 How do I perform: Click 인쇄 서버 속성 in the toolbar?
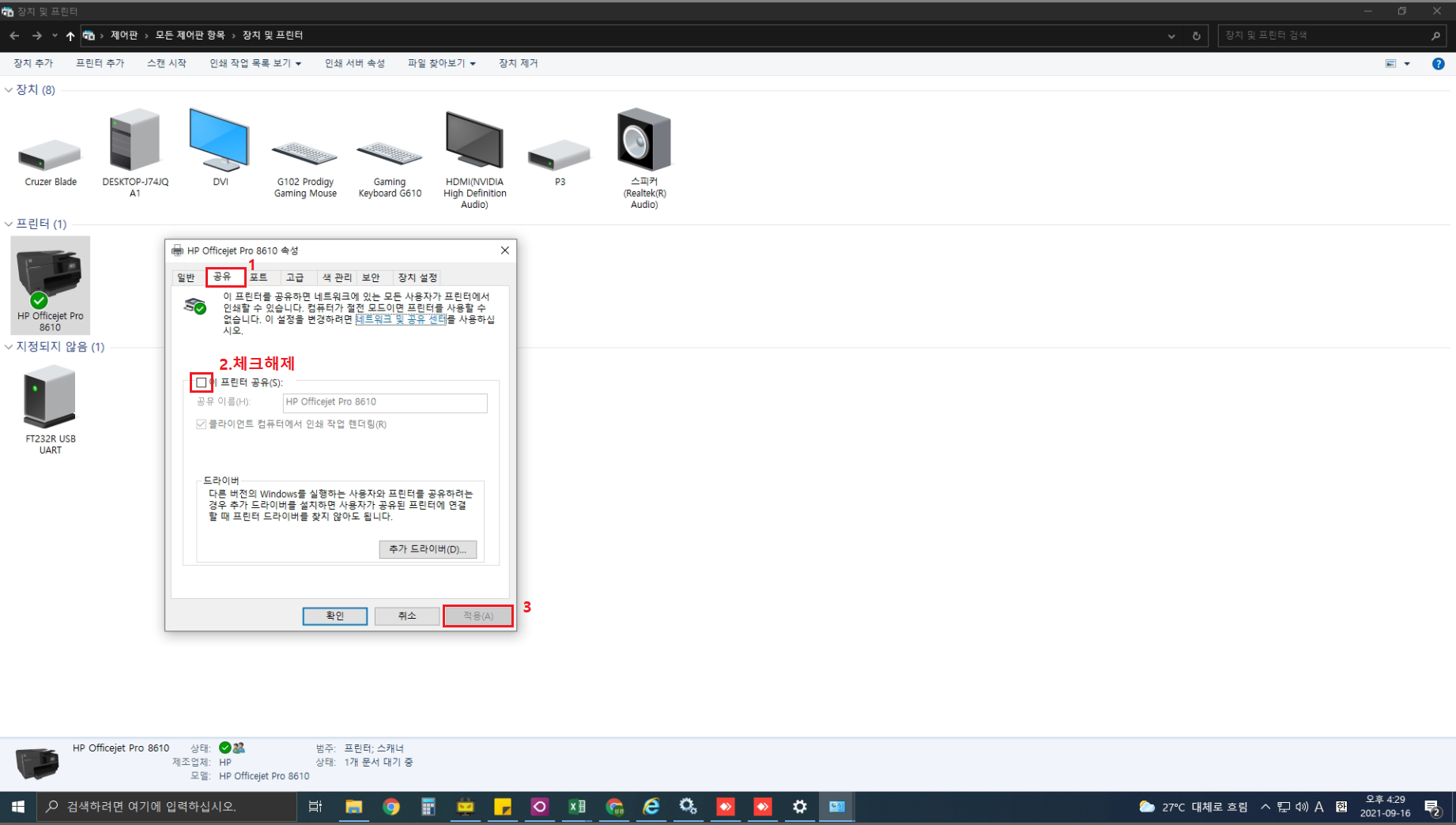355,63
